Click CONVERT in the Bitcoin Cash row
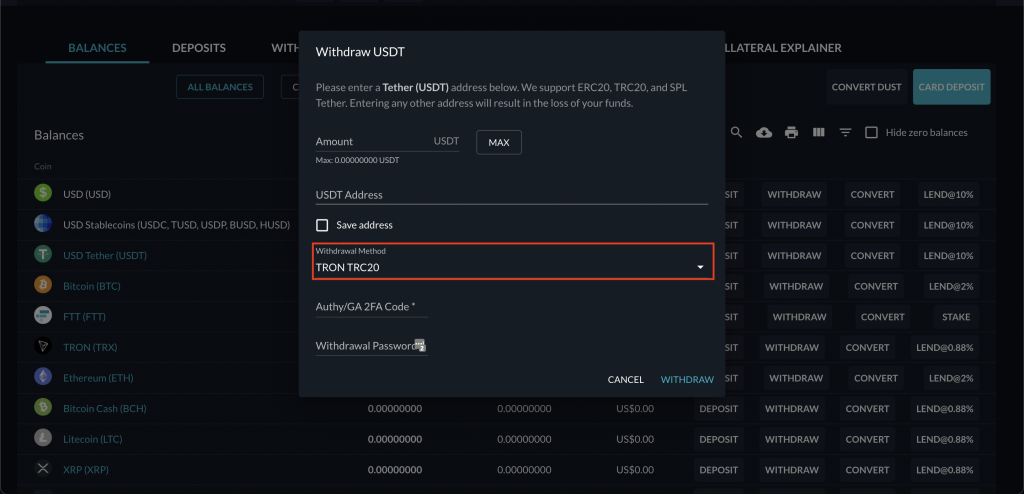 point(867,408)
